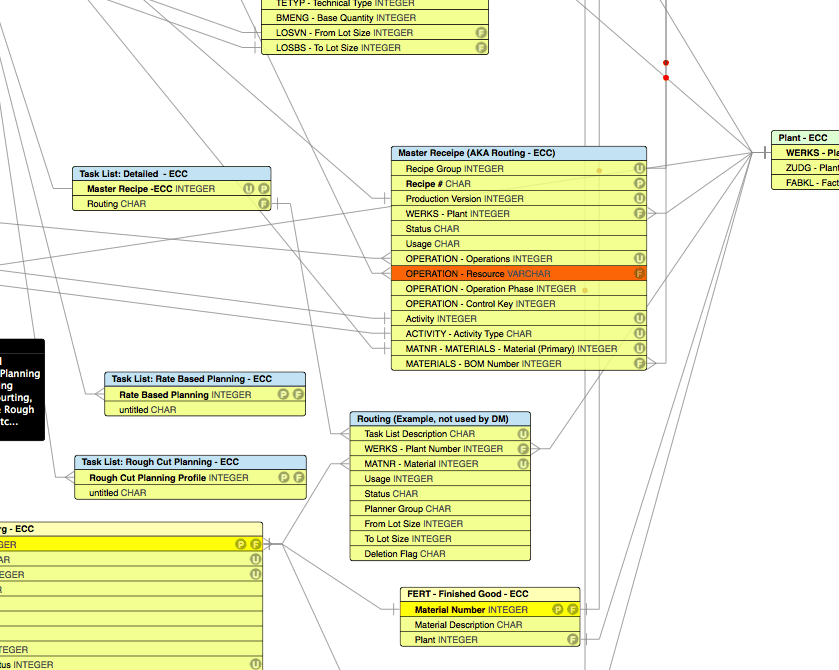Select the upper red vertex point on connector
839x670 pixels.
[x=666, y=63]
